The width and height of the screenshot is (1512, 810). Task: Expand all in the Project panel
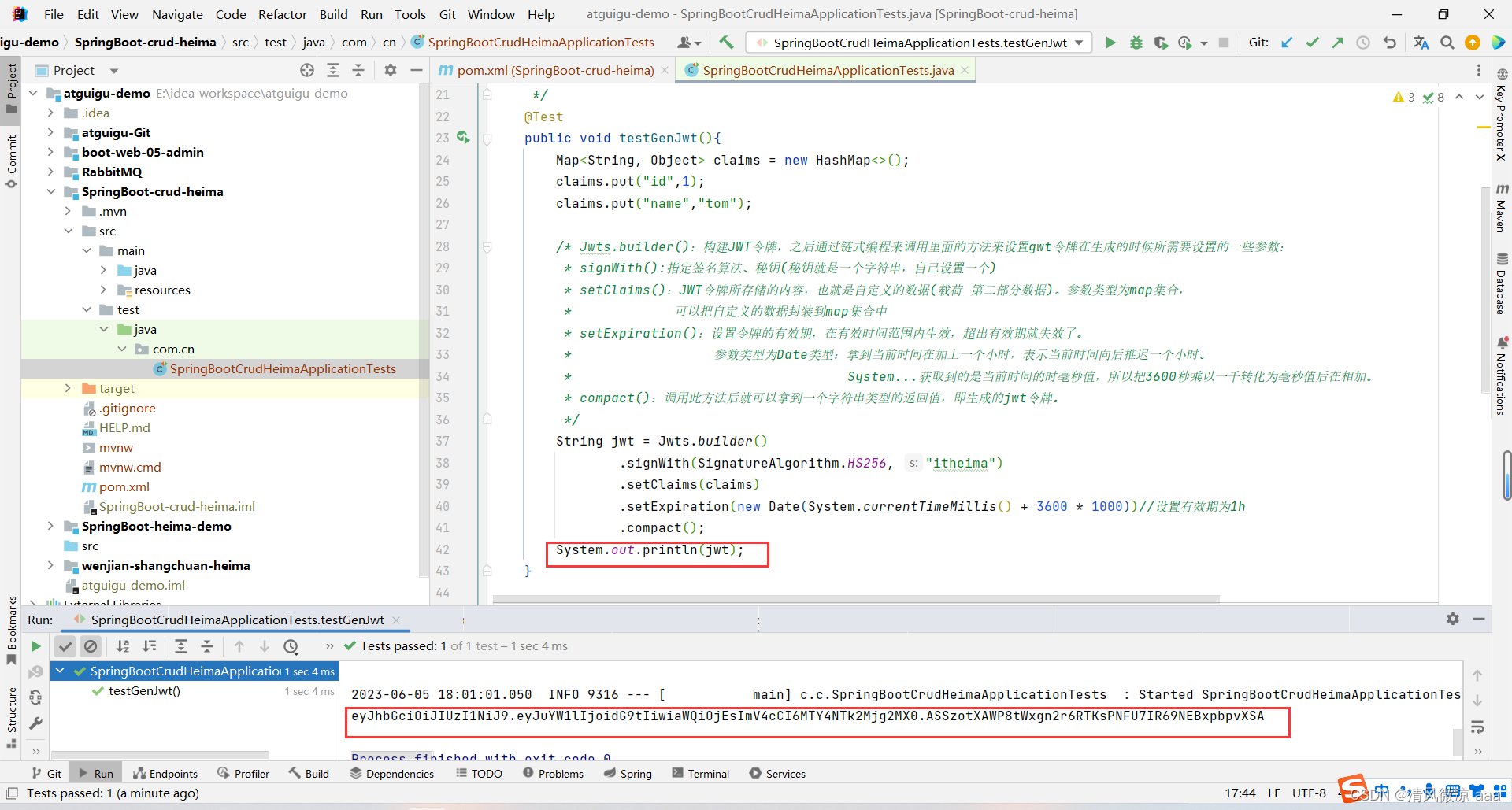(333, 70)
